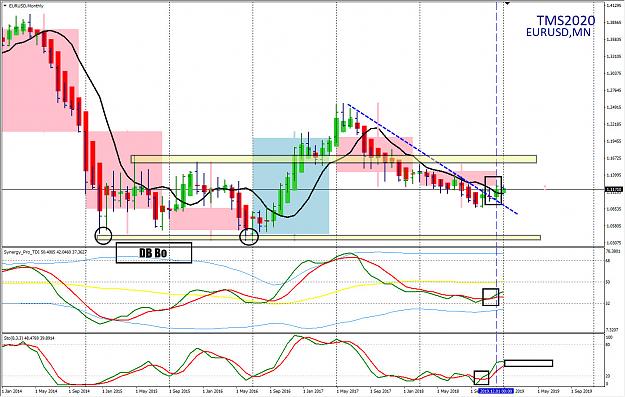This screenshot has height=397, width=625.
Task: Click the 1 Sep 2015 time axis label
Action: tap(180, 391)
